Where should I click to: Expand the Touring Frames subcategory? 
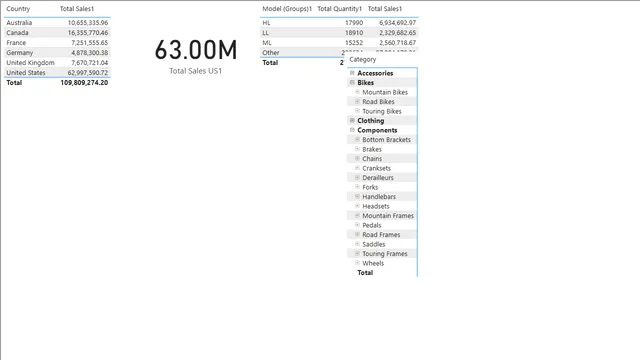[357, 253]
